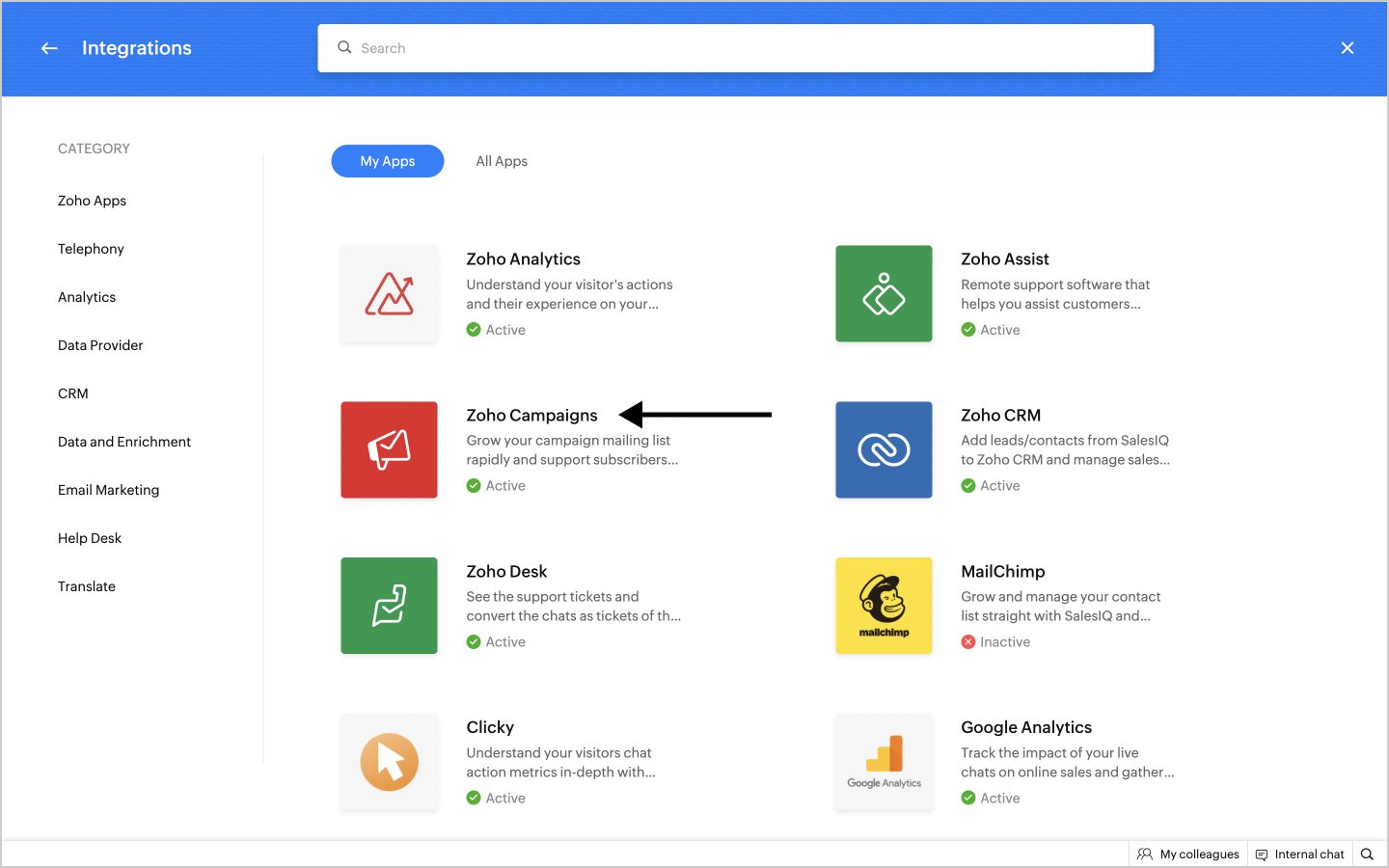Click the Google Analytics title

pyautogui.click(x=1026, y=727)
